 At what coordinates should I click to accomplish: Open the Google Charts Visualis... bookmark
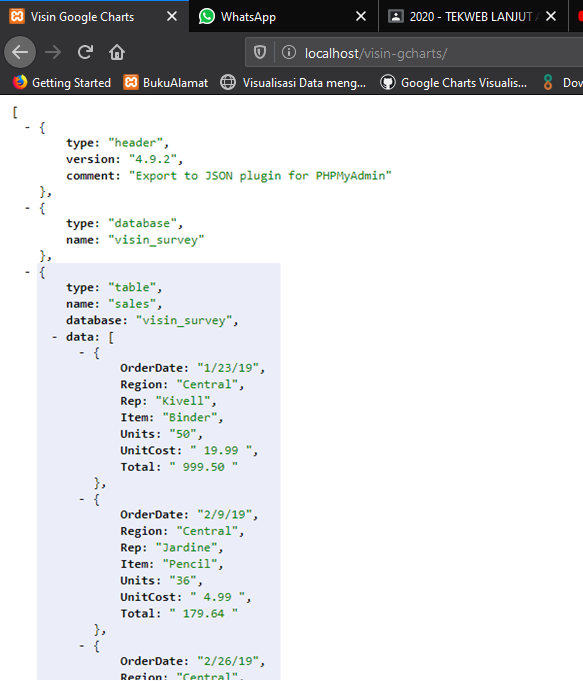tap(454, 83)
